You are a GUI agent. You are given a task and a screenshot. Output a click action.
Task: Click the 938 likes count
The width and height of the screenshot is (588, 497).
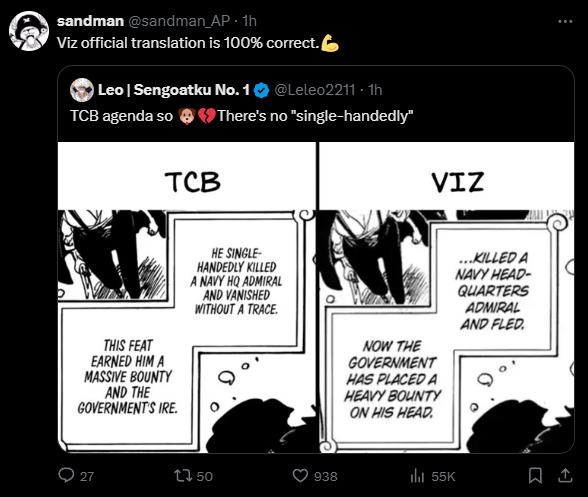tap(326, 476)
